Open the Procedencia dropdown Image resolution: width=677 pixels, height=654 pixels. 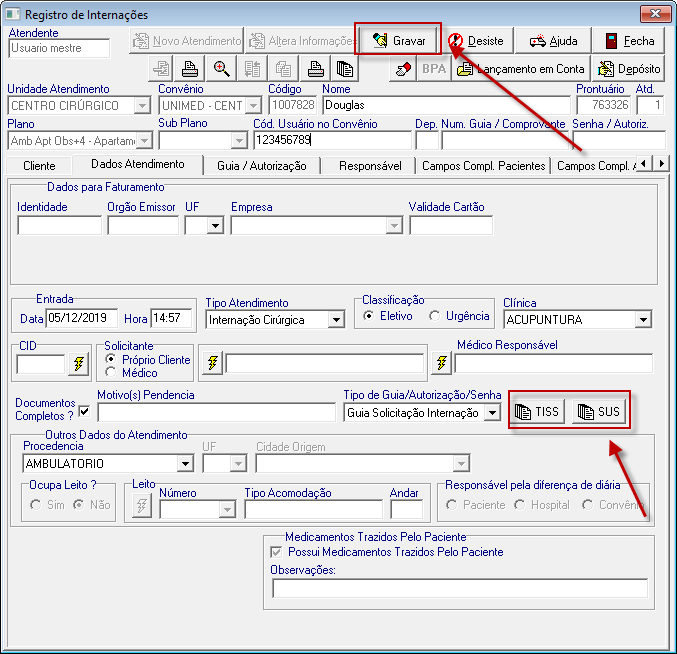pos(185,464)
